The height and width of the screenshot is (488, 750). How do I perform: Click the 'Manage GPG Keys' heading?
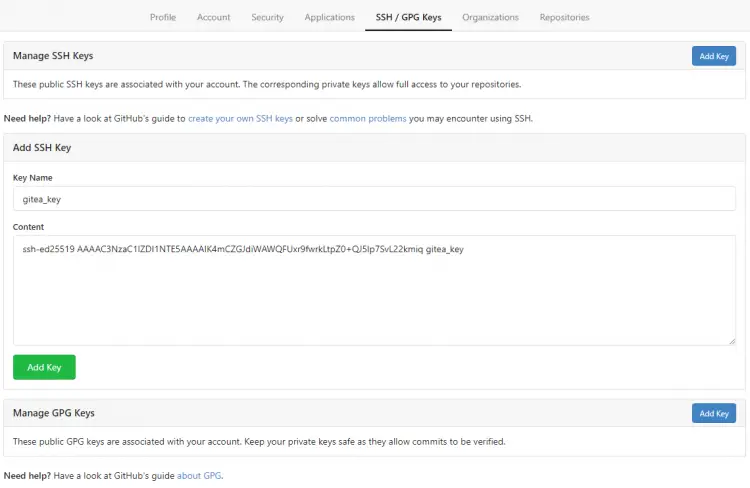point(54,413)
